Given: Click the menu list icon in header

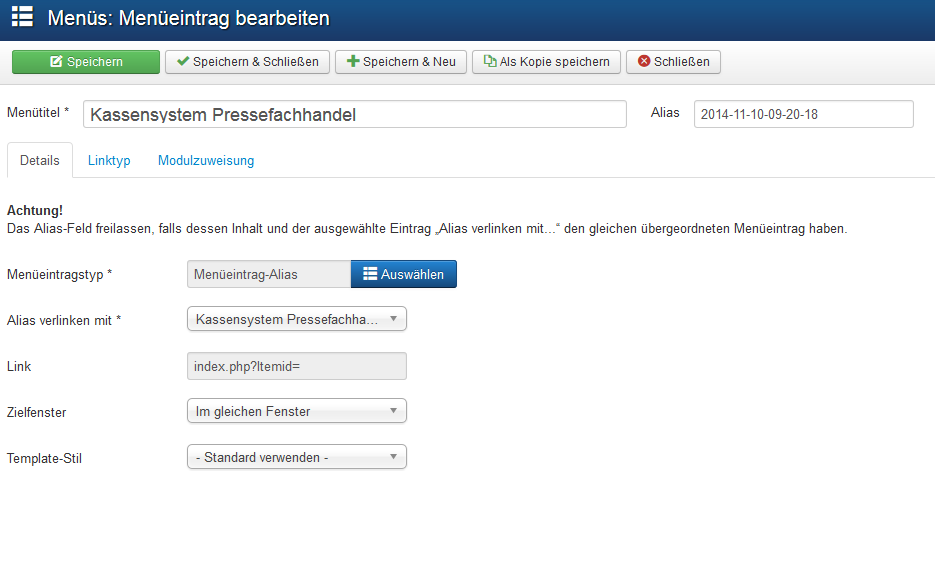Looking at the screenshot, I should (x=23, y=16).
